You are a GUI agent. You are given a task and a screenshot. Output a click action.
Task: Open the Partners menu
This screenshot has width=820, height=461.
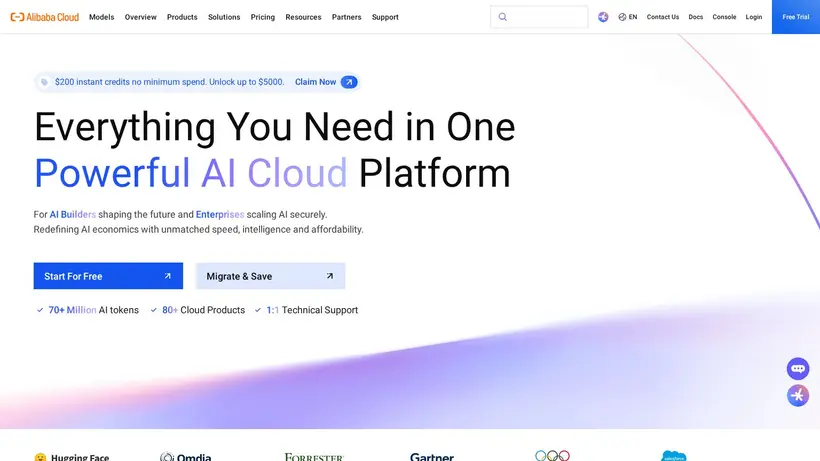346,17
